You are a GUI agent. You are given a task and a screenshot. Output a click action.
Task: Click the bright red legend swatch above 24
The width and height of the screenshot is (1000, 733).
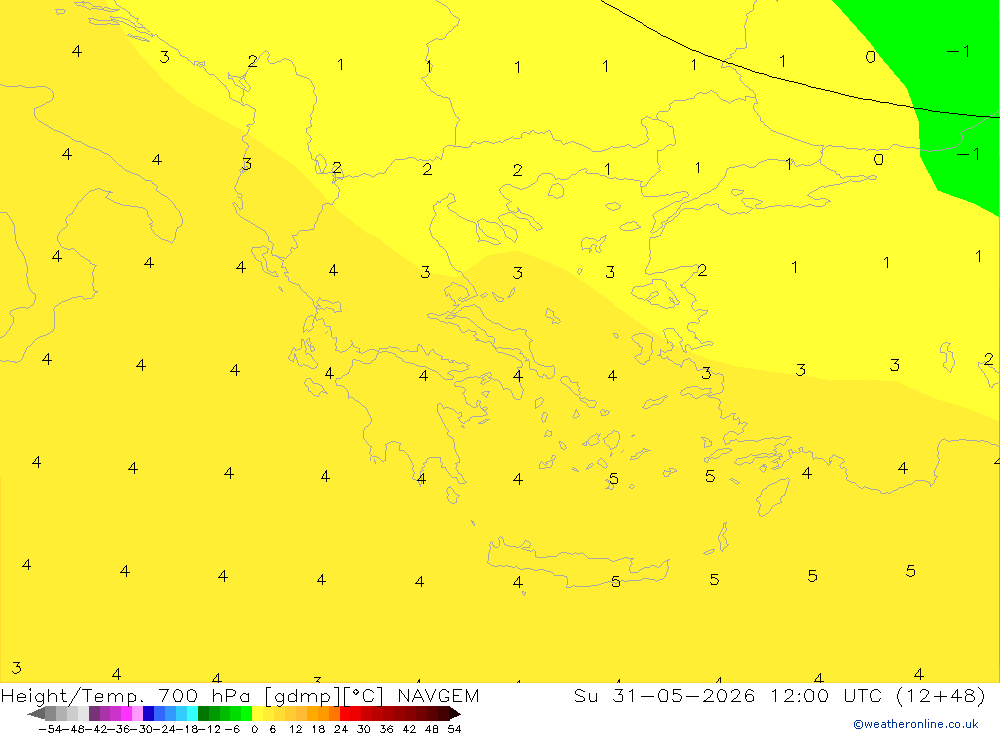click(345, 714)
